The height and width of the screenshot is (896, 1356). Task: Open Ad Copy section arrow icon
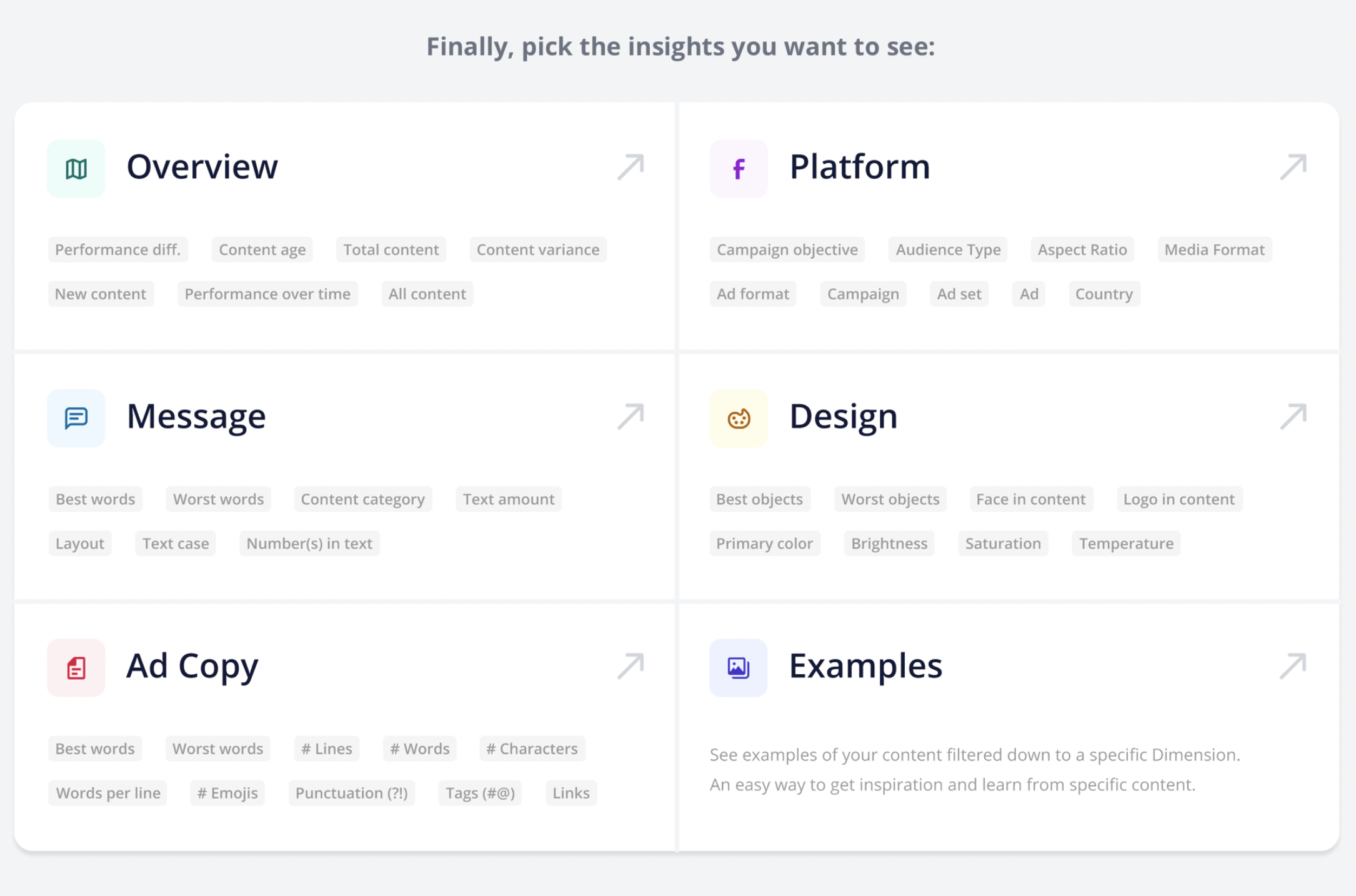coord(631,665)
